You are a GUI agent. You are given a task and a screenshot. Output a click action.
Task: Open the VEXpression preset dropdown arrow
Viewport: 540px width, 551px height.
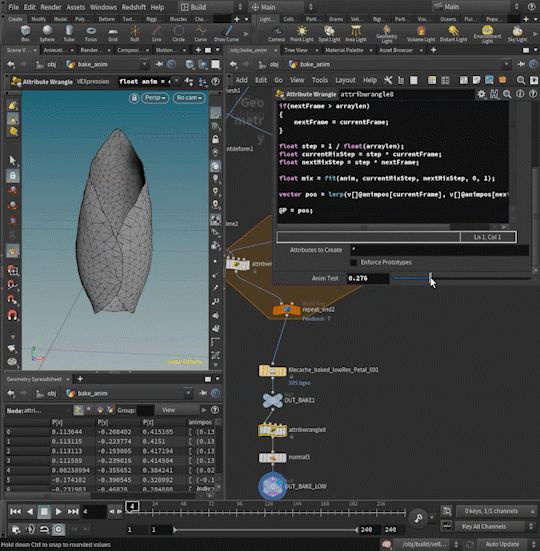[x=176, y=82]
